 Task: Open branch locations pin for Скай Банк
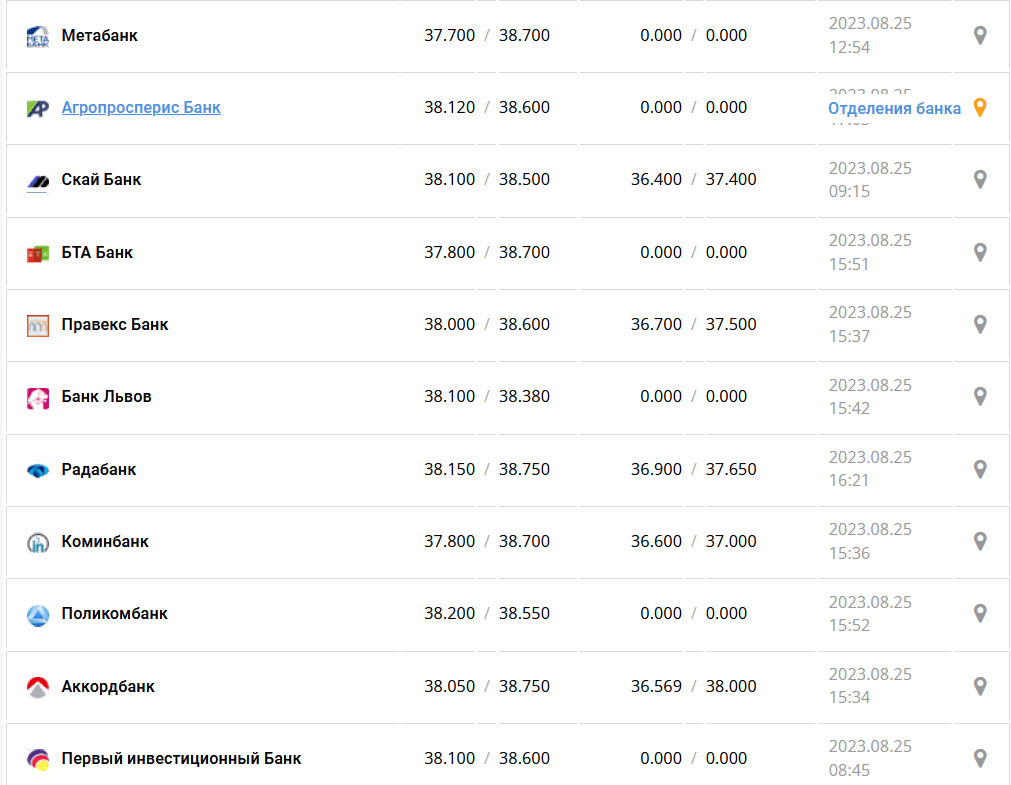(980, 180)
